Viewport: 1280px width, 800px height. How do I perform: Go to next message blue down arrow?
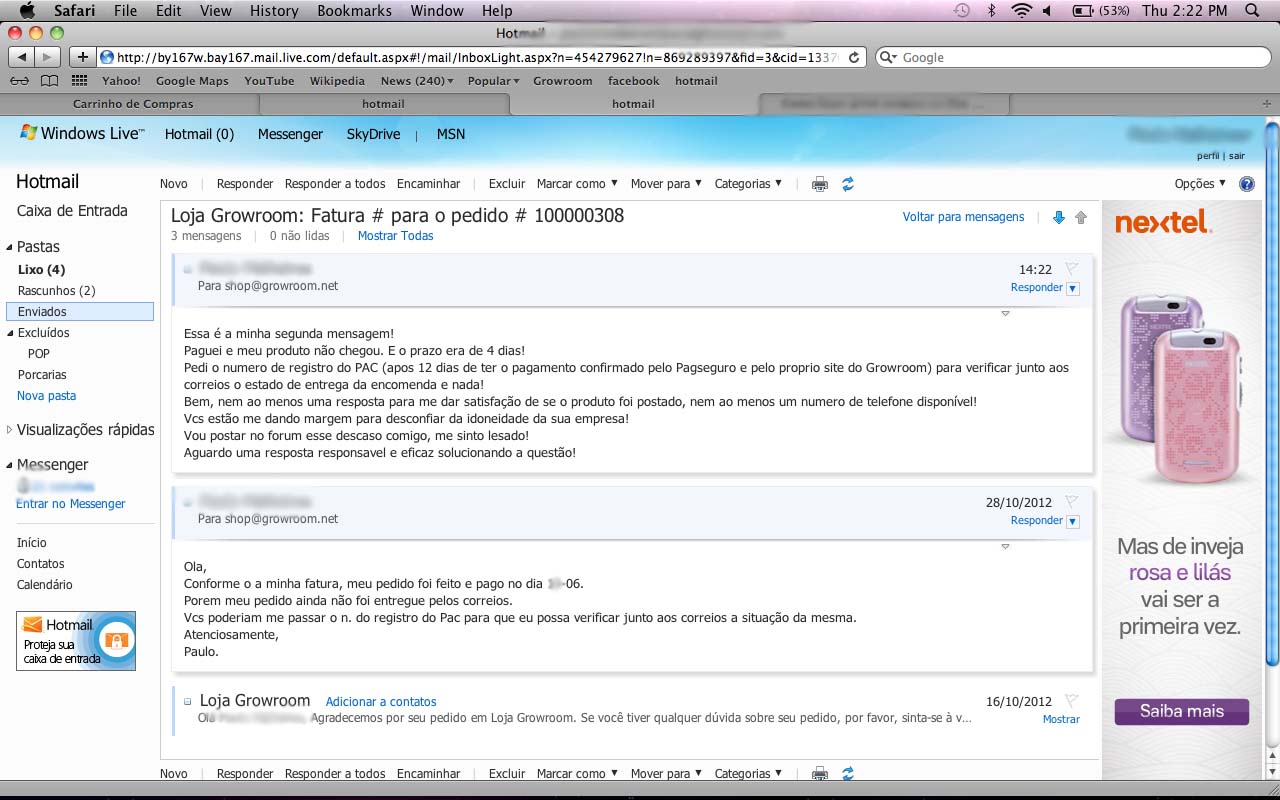point(1059,217)
